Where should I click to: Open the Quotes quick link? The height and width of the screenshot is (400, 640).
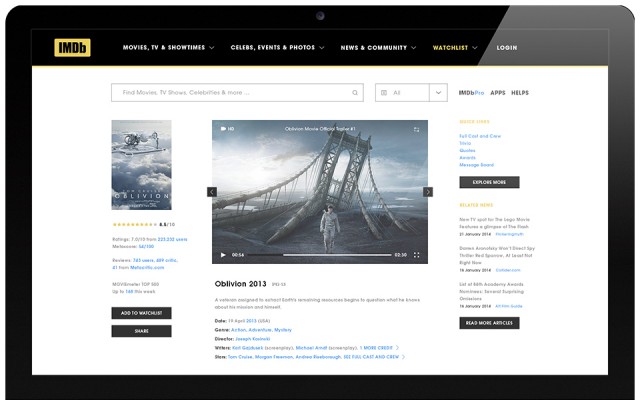(x=467, y=151)
